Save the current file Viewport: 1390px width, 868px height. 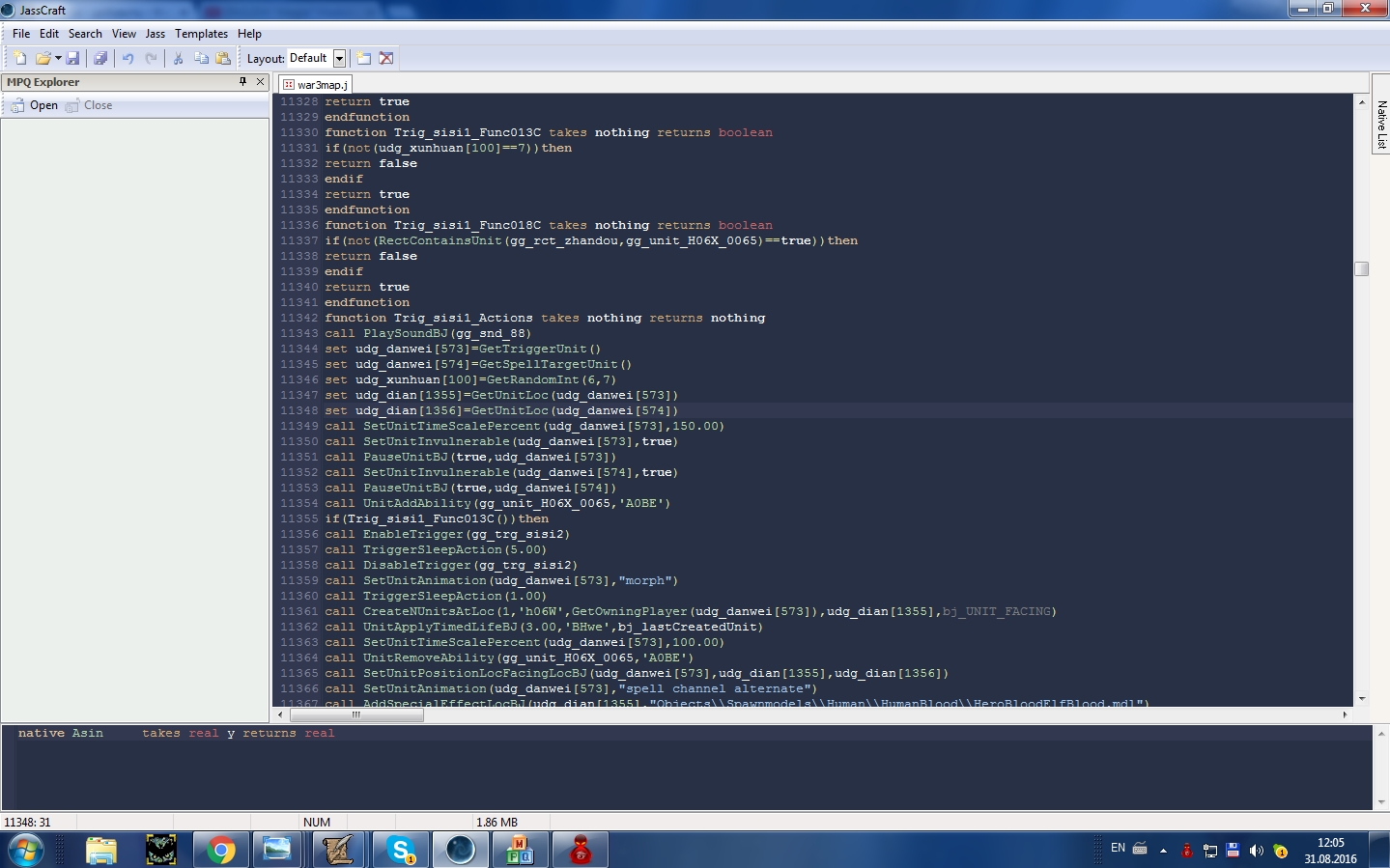click(72, 58)
